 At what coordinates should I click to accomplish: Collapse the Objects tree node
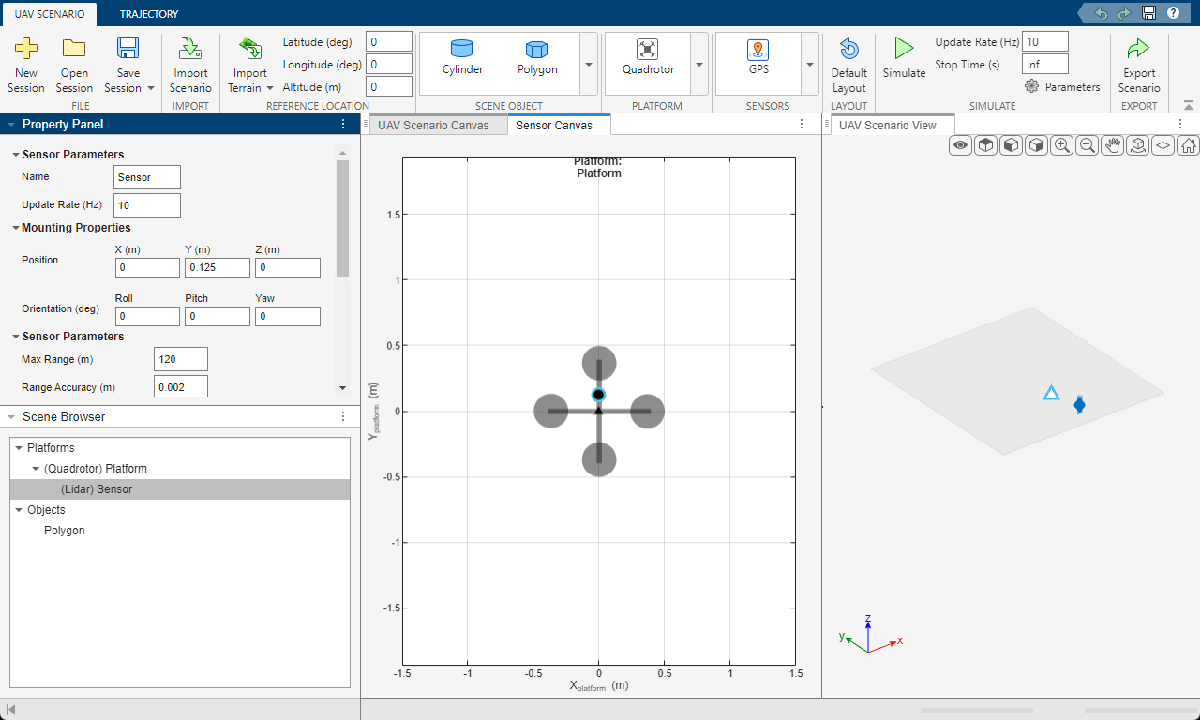click(18, 510)
